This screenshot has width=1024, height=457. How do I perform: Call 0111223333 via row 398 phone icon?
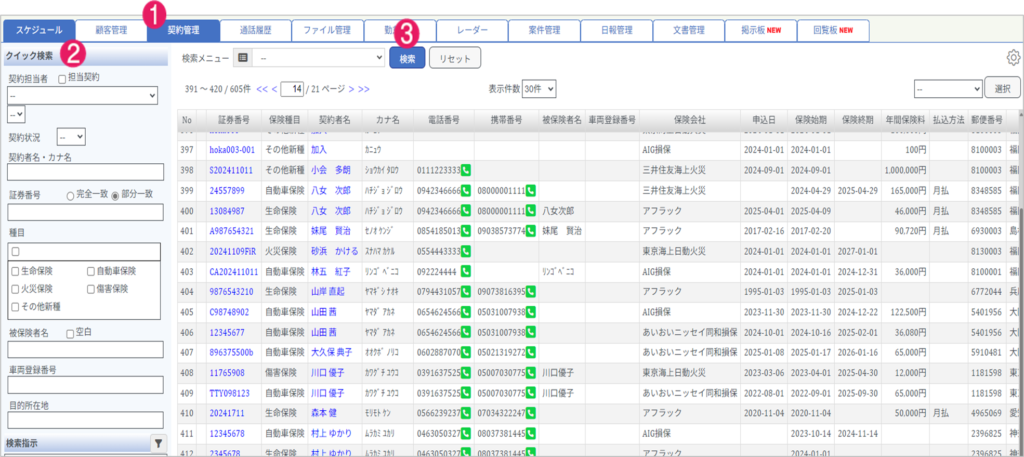pos(466,170)
